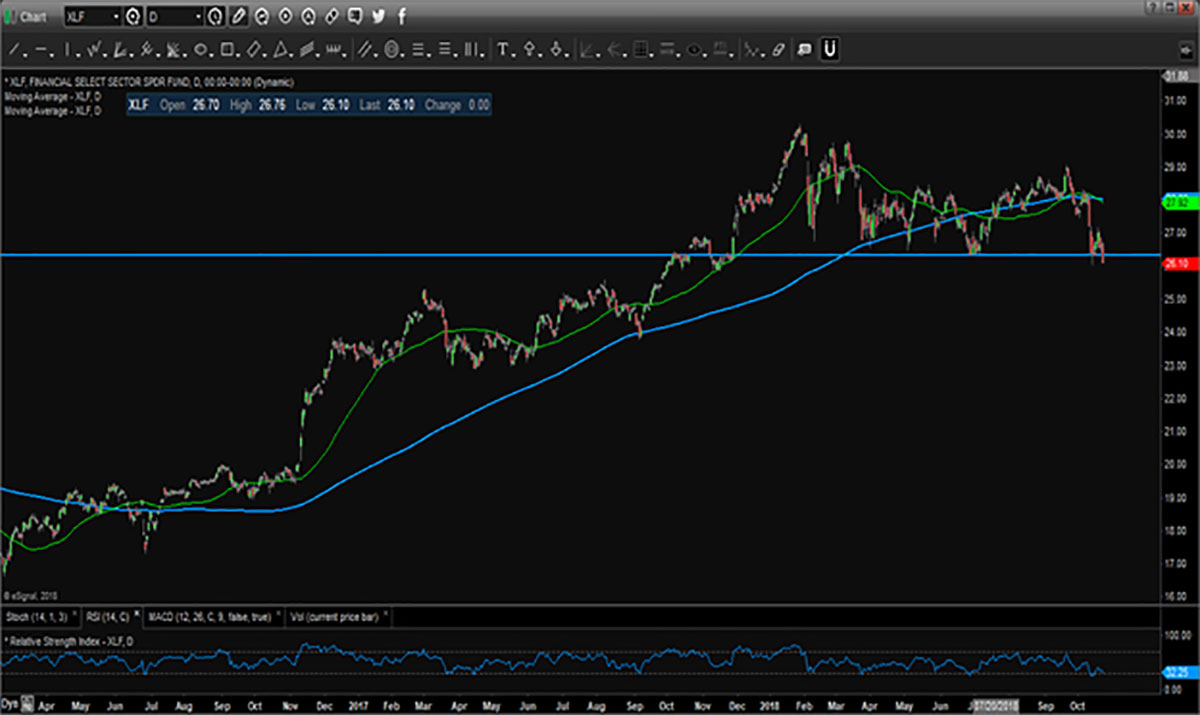The width and height of the screenshot is (1200, 715).
Task: Select the trend line drawing tool
Action: click(x=15, y=49)
